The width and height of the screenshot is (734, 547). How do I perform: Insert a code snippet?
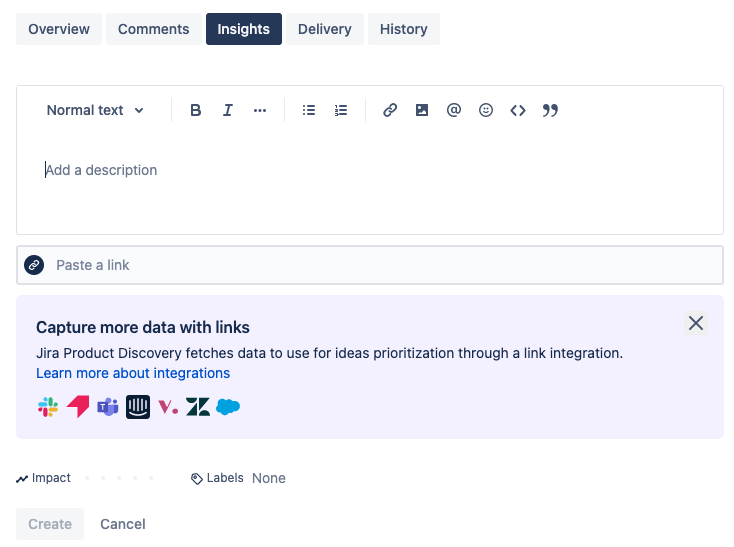coord(518,110)
